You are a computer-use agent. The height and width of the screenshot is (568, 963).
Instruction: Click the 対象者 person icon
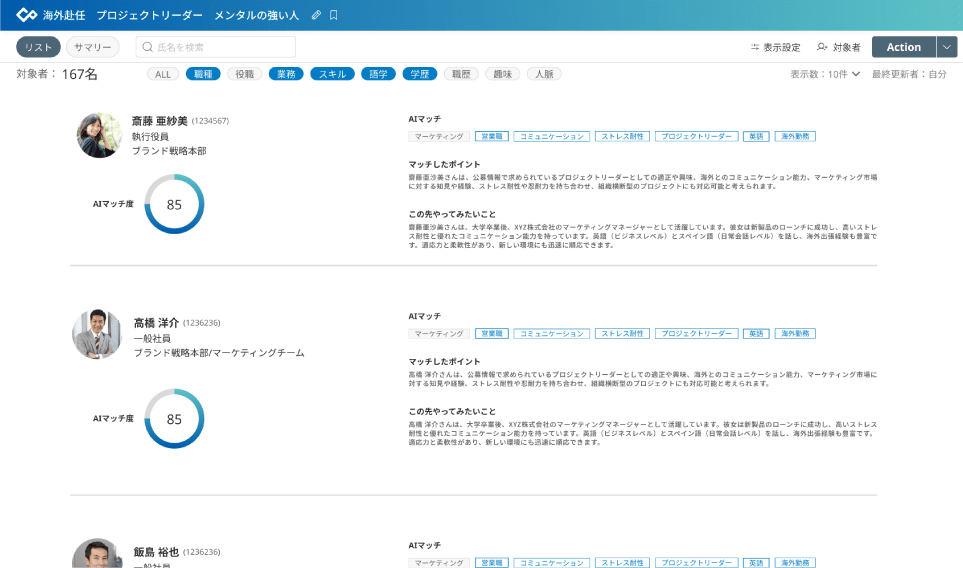pyautogui.click(x=822, y=47)
